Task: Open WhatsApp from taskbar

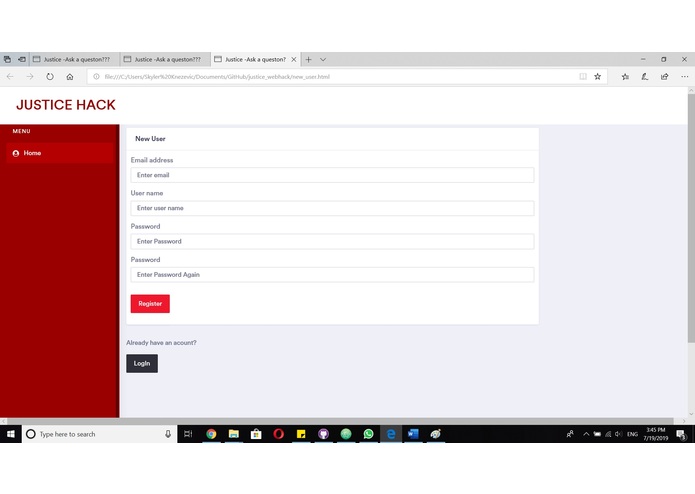Action: (x=368, y=434)
